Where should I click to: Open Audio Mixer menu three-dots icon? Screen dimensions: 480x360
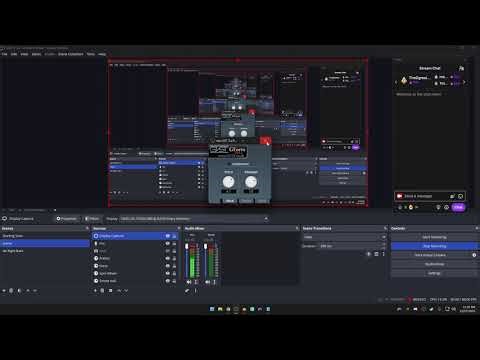pyautogui.click(x=195, y=291)
